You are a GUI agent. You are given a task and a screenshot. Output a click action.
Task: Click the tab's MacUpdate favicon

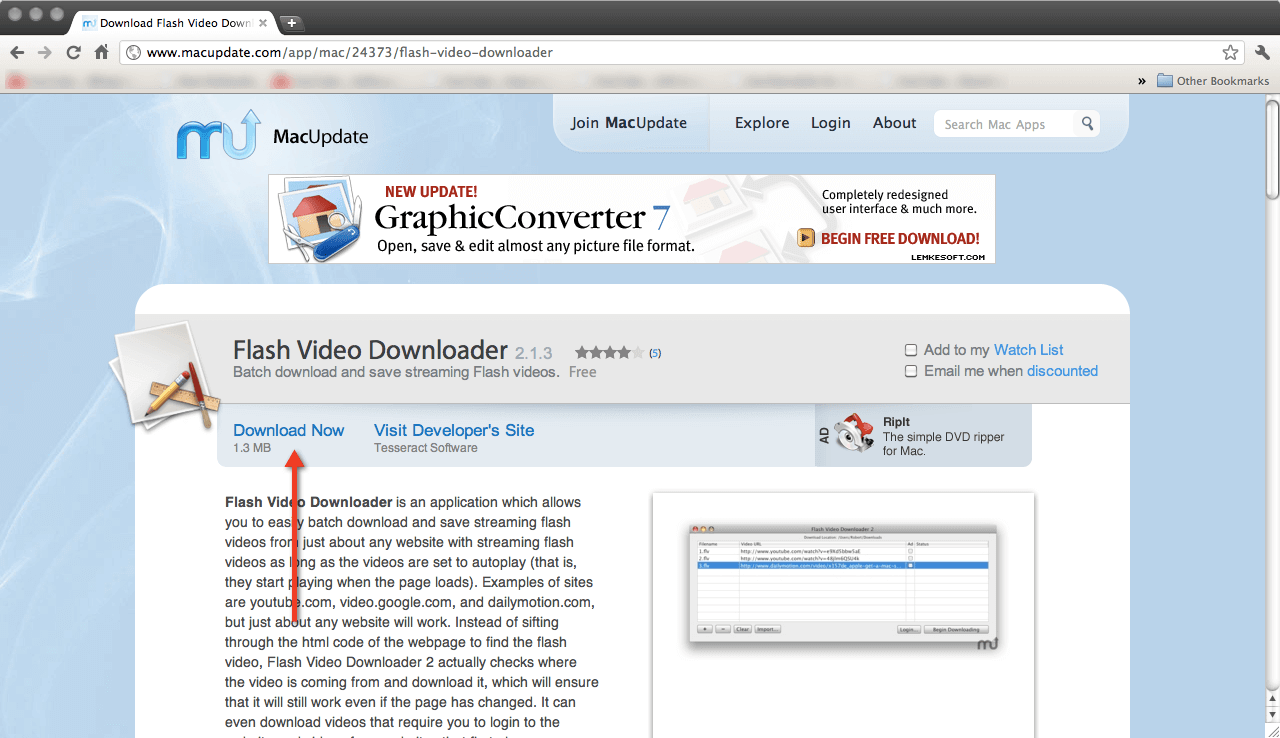[89, 23]
